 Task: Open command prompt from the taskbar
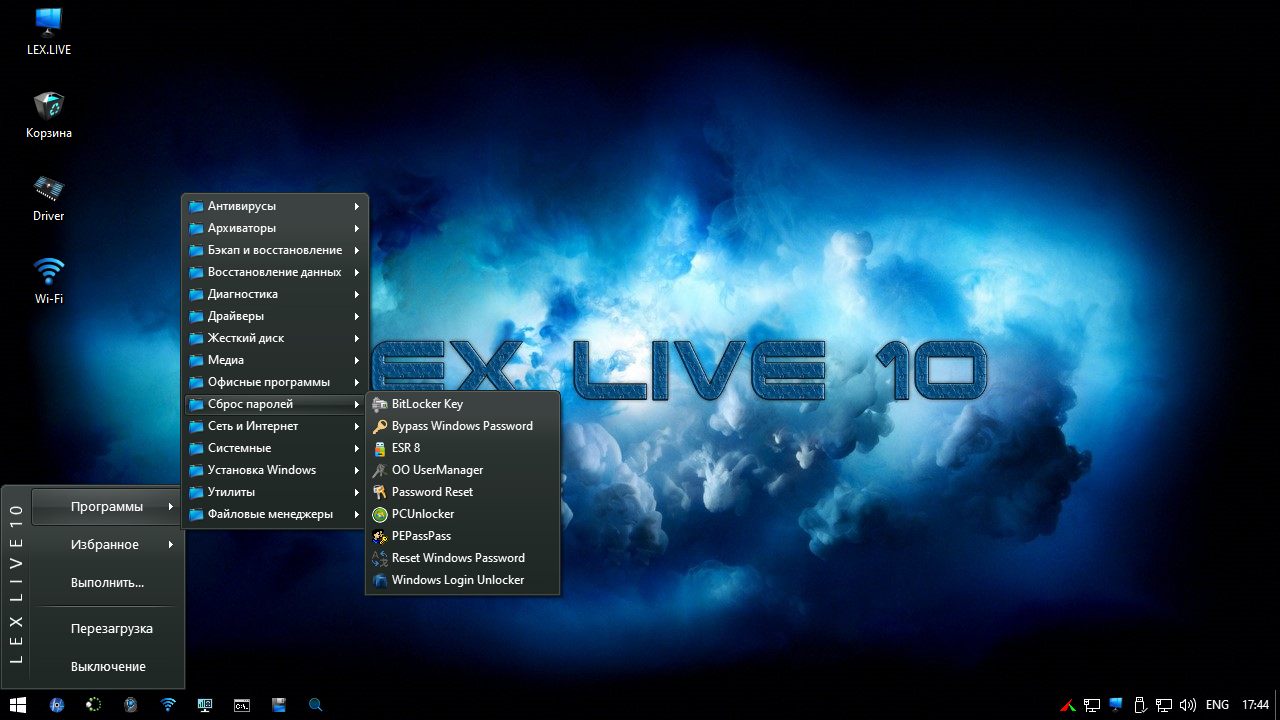(x=241, y=705)
